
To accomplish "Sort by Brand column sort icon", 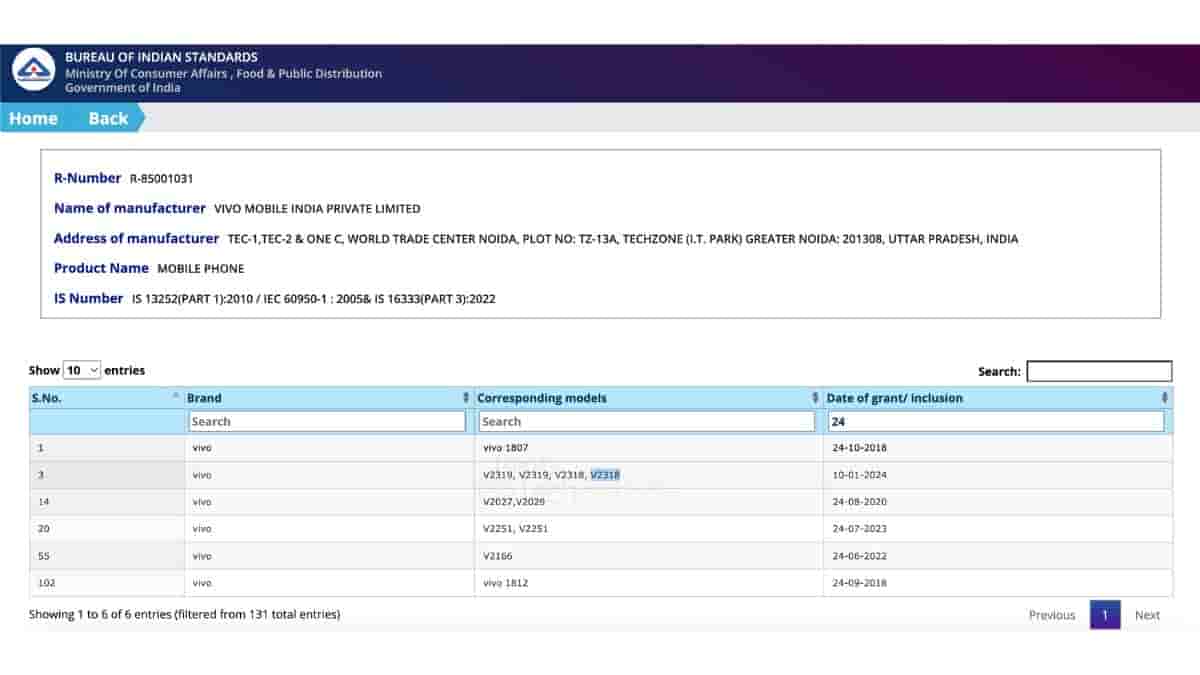I will pyautogui.click(x=466, y=398).
